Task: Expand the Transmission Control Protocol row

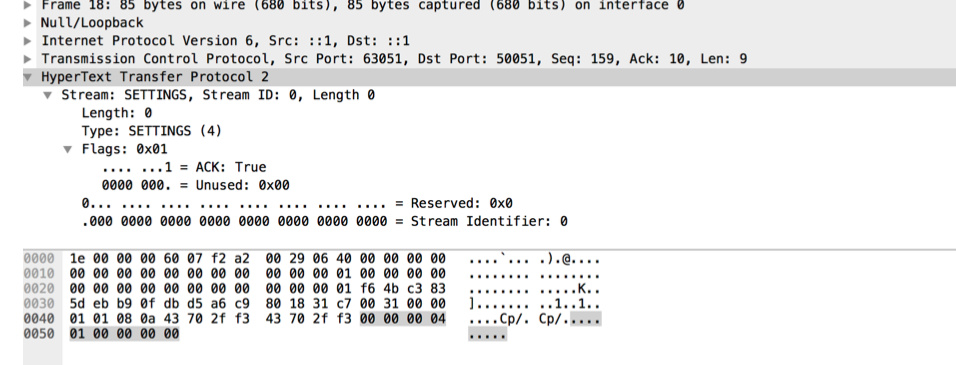Action: pyautogui.click(x=27, y=59)
